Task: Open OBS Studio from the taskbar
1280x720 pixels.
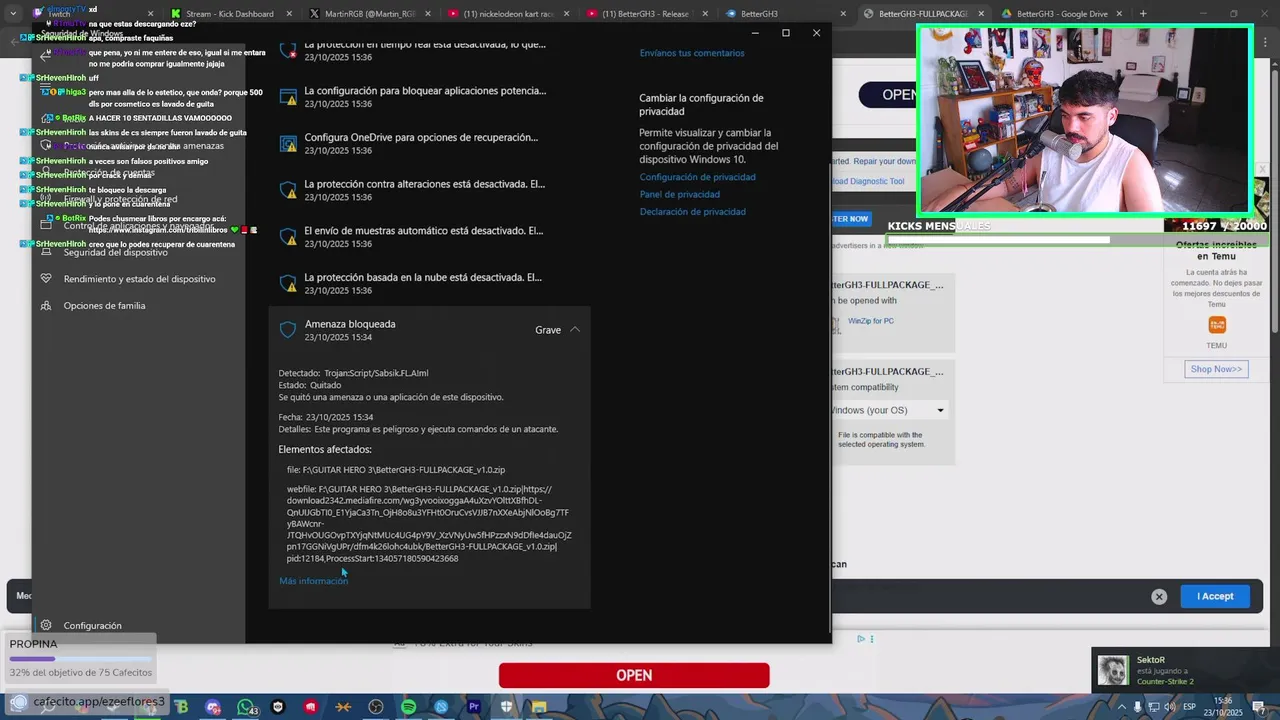Action: [376, 707]
